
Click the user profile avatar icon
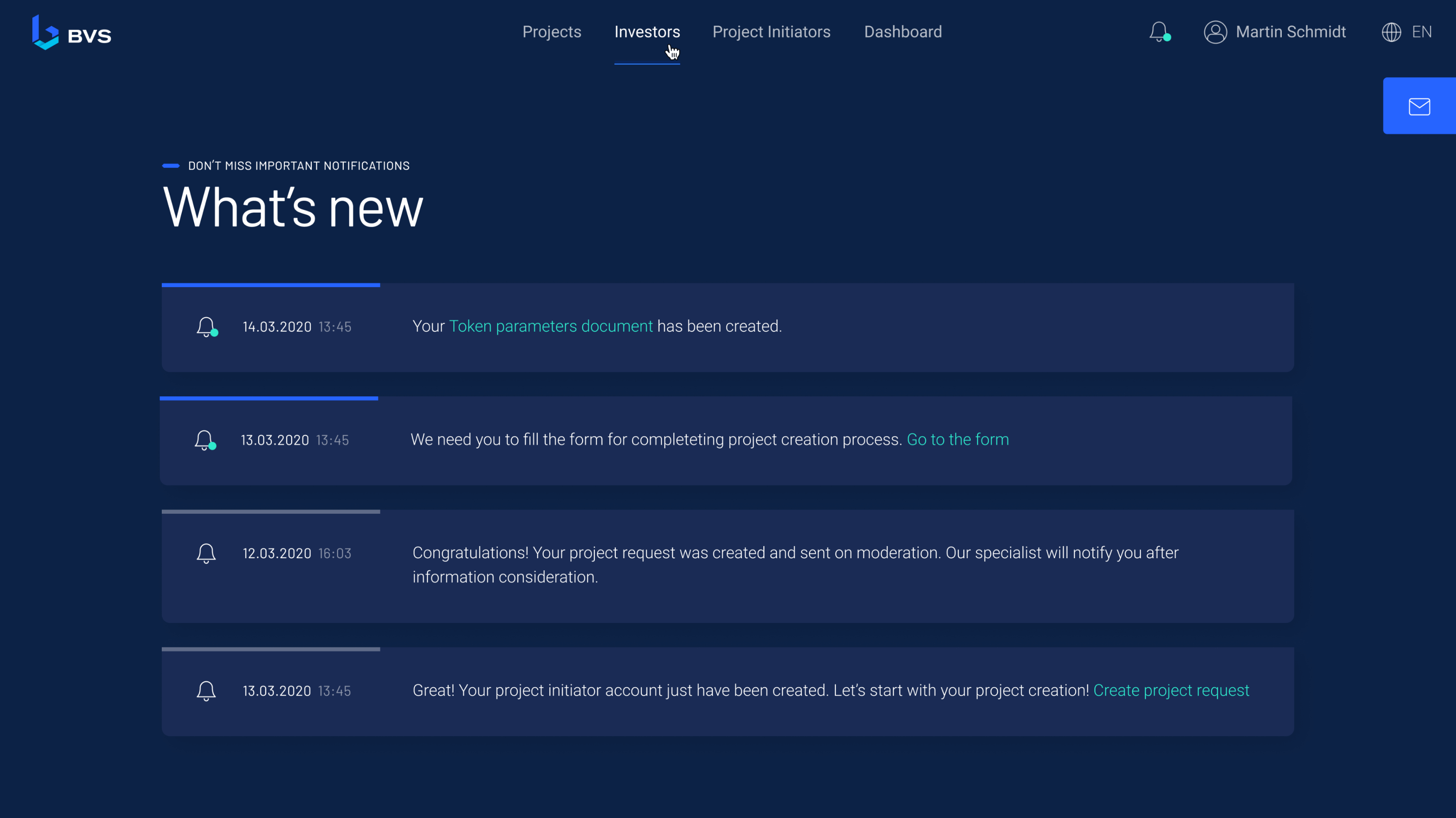pos(1215,32)
